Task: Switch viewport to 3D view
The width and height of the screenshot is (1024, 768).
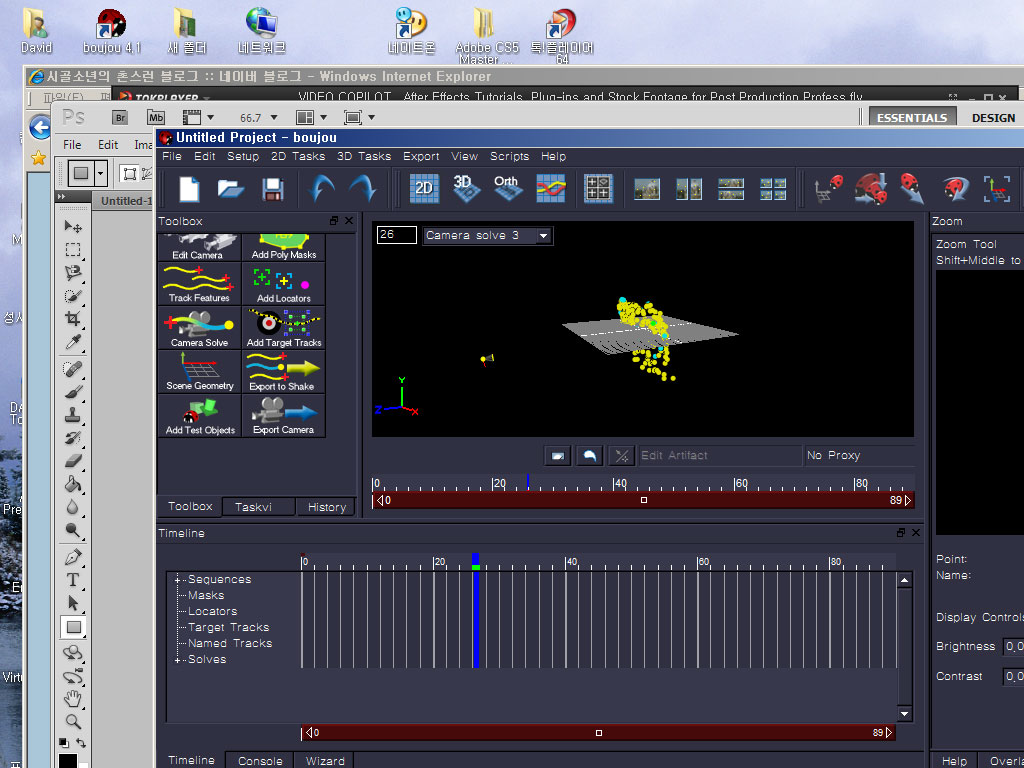Action: [466, 189]
